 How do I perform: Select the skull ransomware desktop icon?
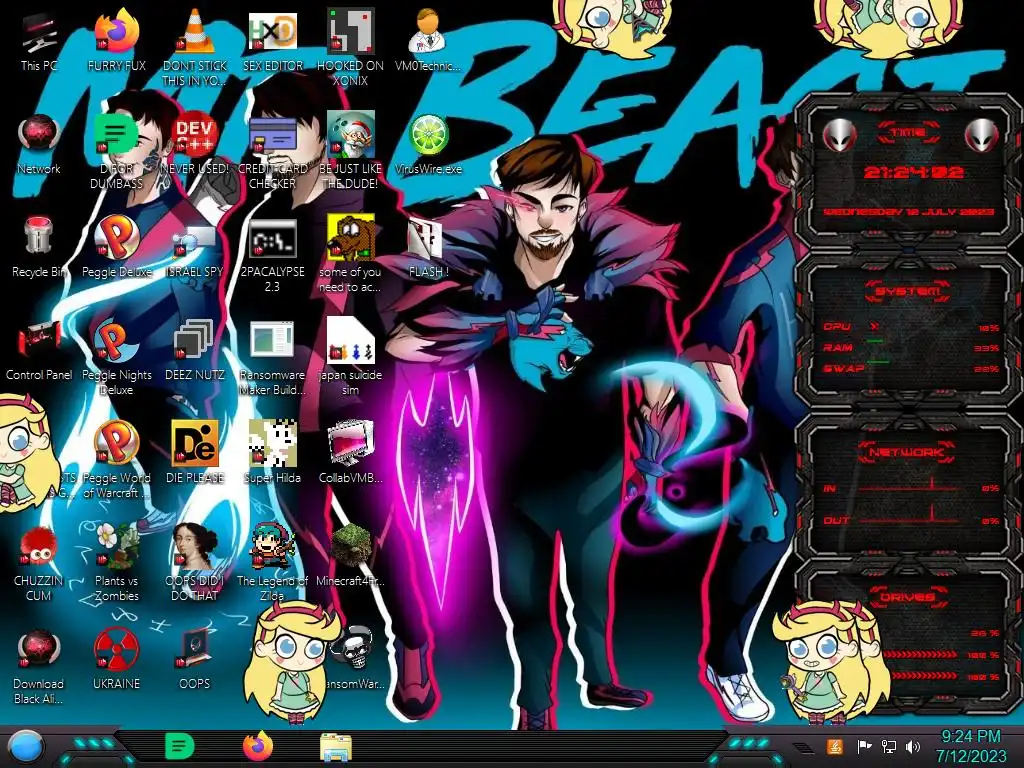[353, 656]
